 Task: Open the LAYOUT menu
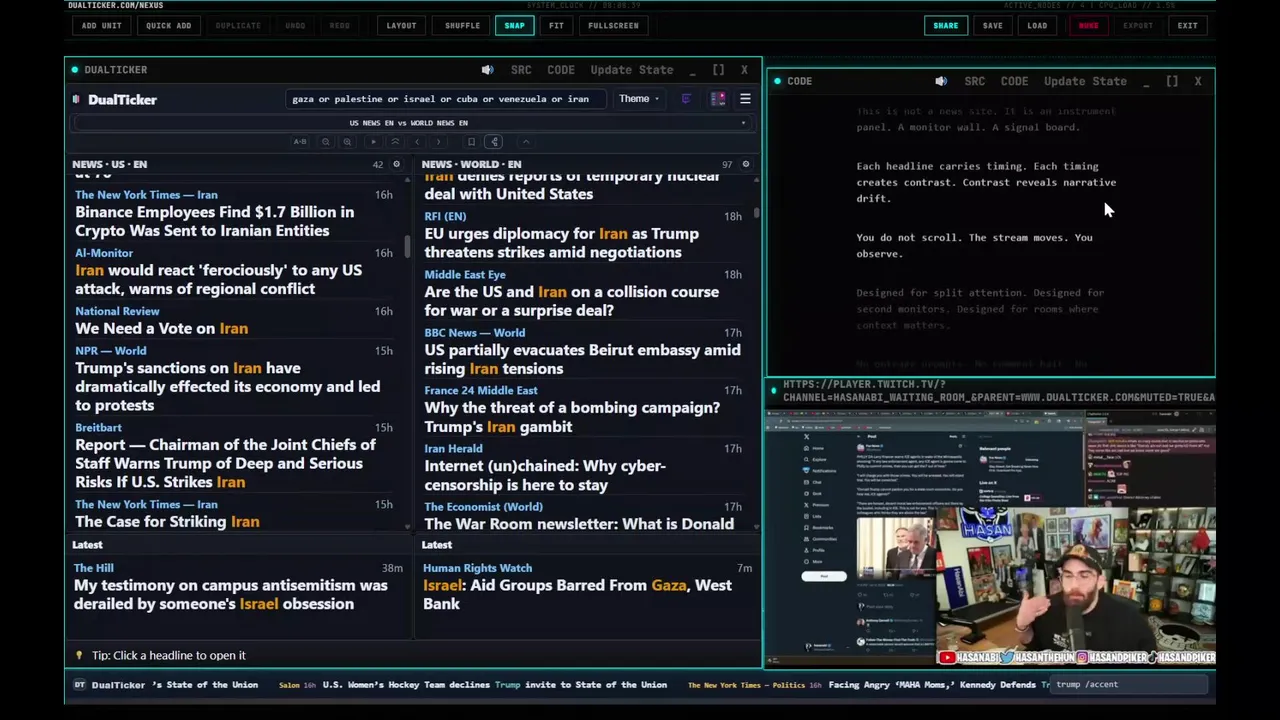[x=401, y=25]
